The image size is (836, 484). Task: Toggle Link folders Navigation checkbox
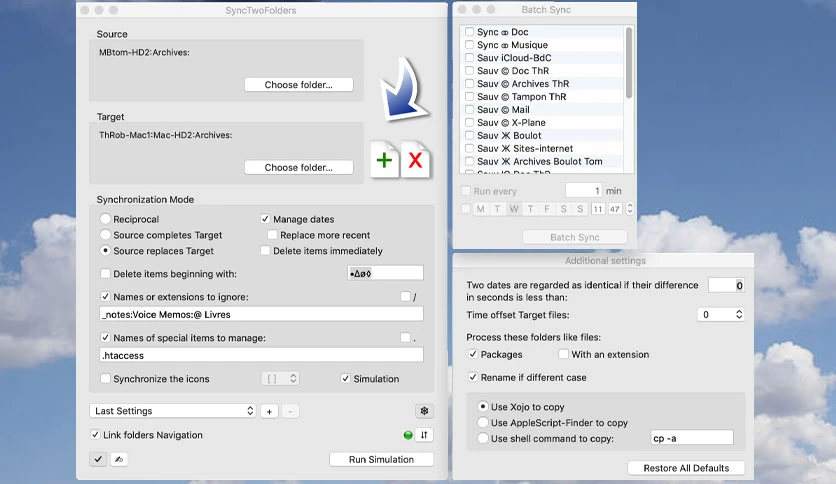(95, 435)
